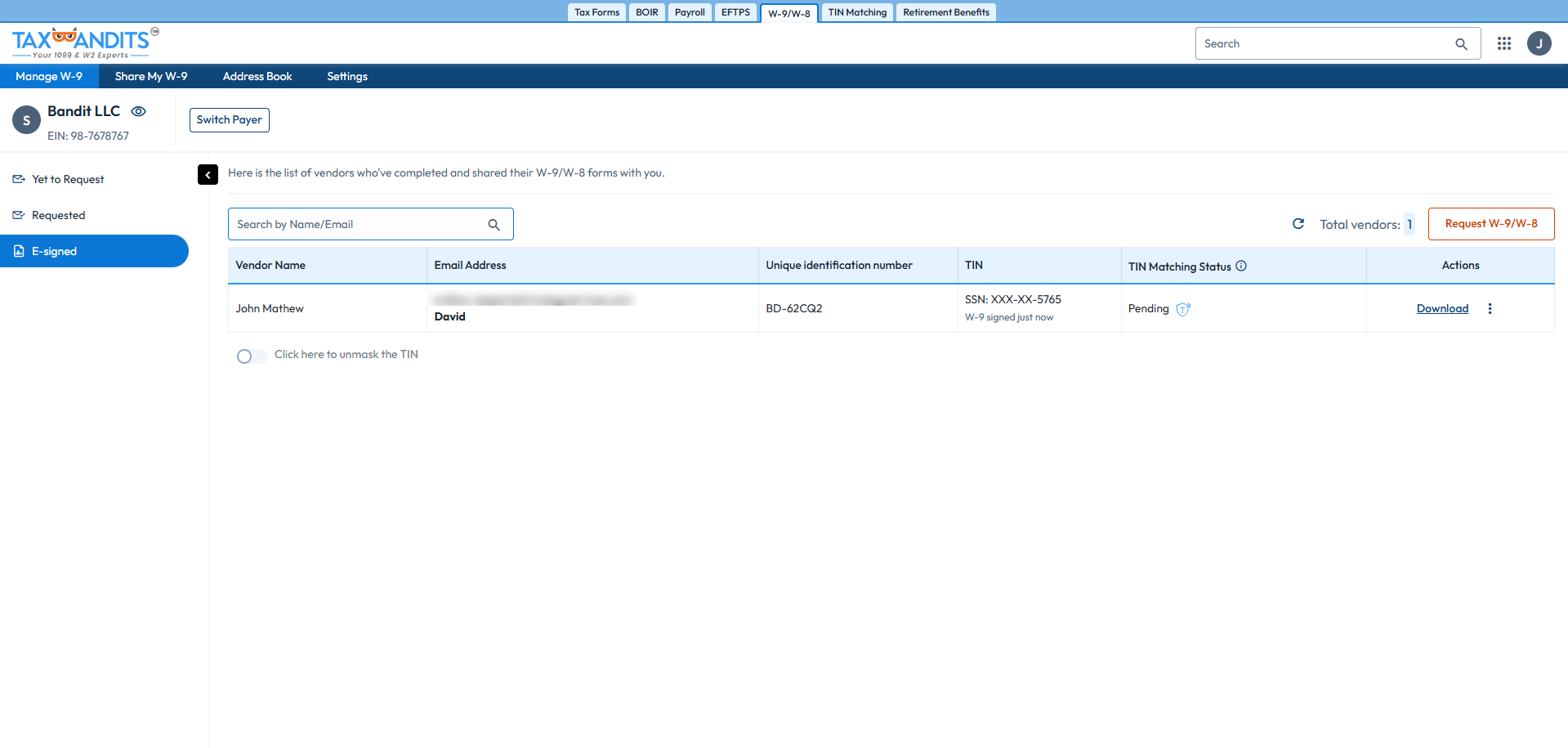Switch to the Payroll tab
The height and width of the screenshot is (748, 1568).
click(x=690, y=12)
